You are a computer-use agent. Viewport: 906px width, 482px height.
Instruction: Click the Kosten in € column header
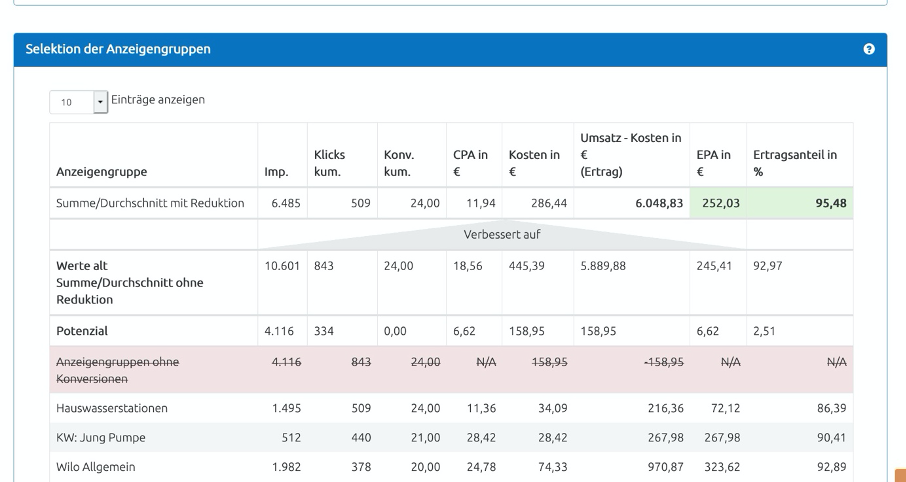(x=532, y=163)
